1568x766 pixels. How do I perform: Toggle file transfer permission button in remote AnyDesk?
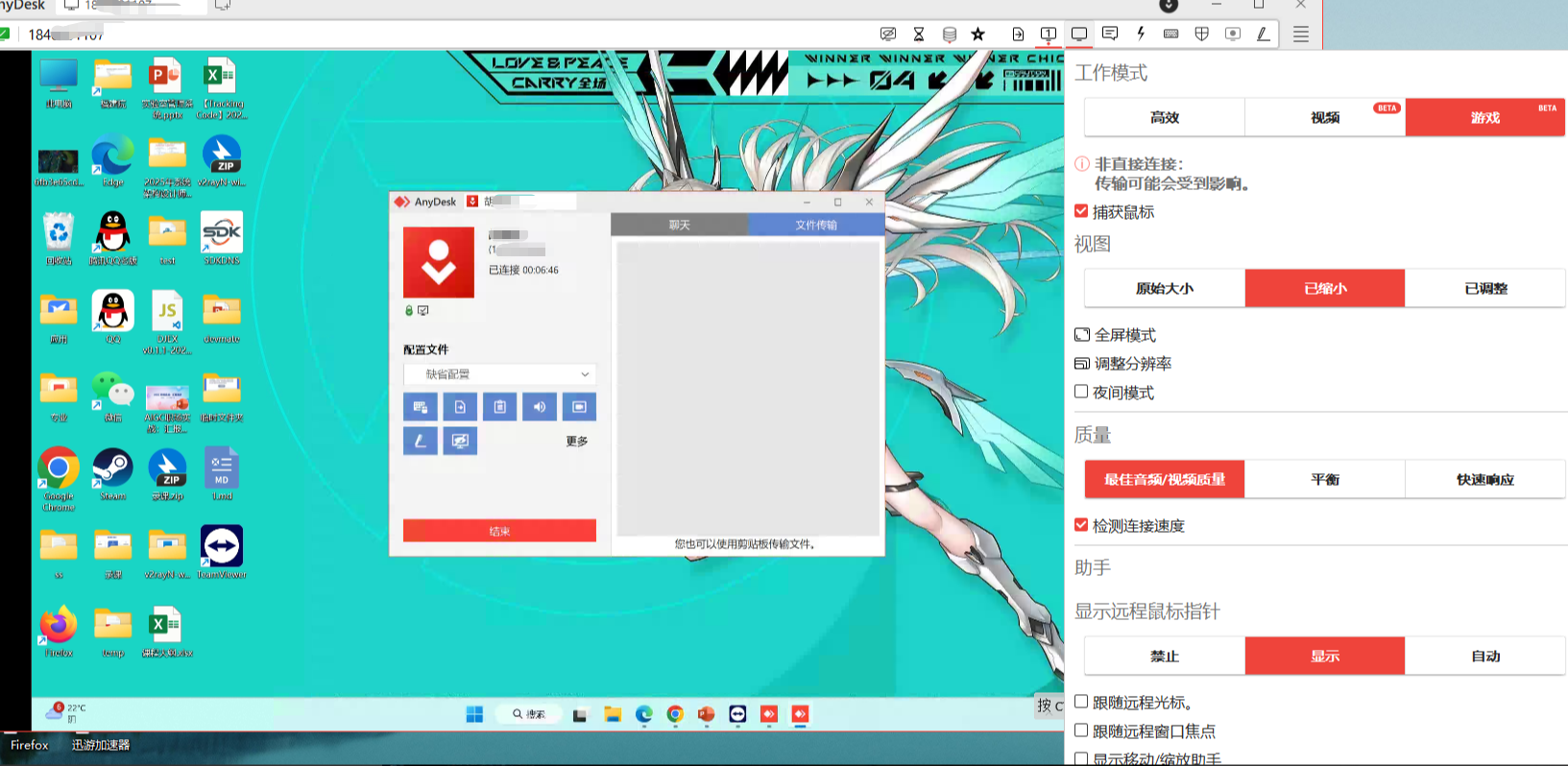460,407
